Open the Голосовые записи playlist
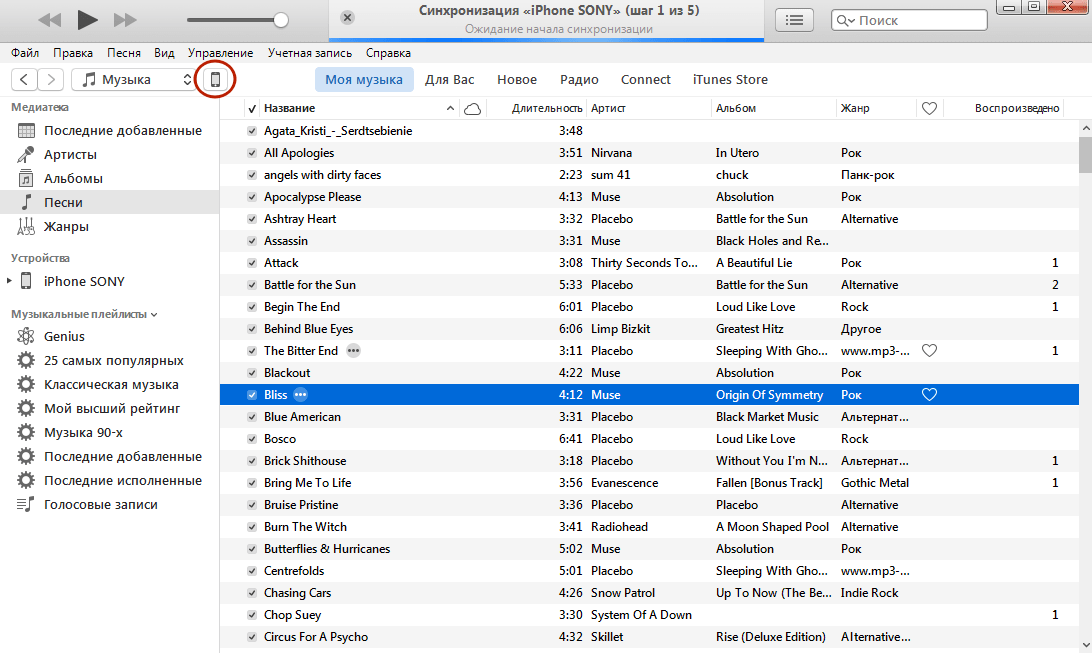The width and height of the screenshot is (1092, 653). [x=109, y=505]
